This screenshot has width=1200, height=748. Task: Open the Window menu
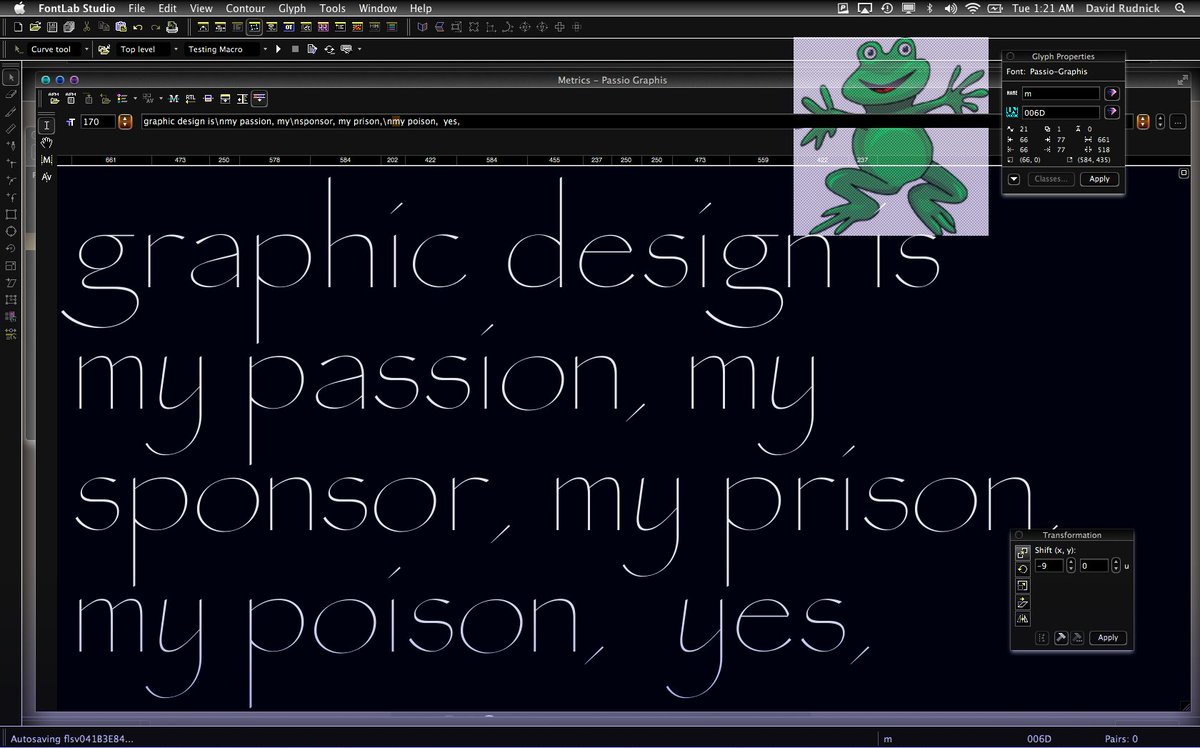click(377, 8)
